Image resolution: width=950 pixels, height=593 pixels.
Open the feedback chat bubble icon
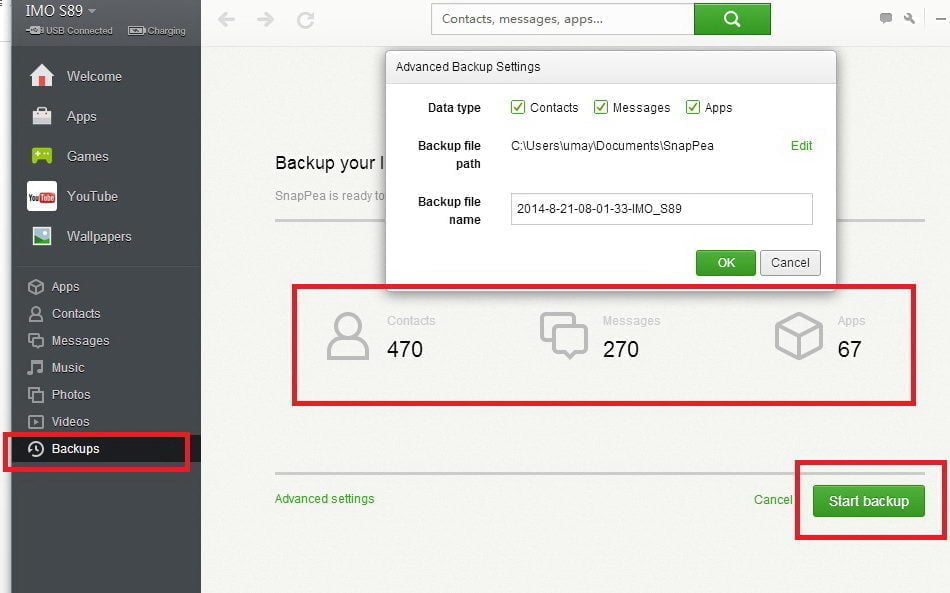point(886,18)
